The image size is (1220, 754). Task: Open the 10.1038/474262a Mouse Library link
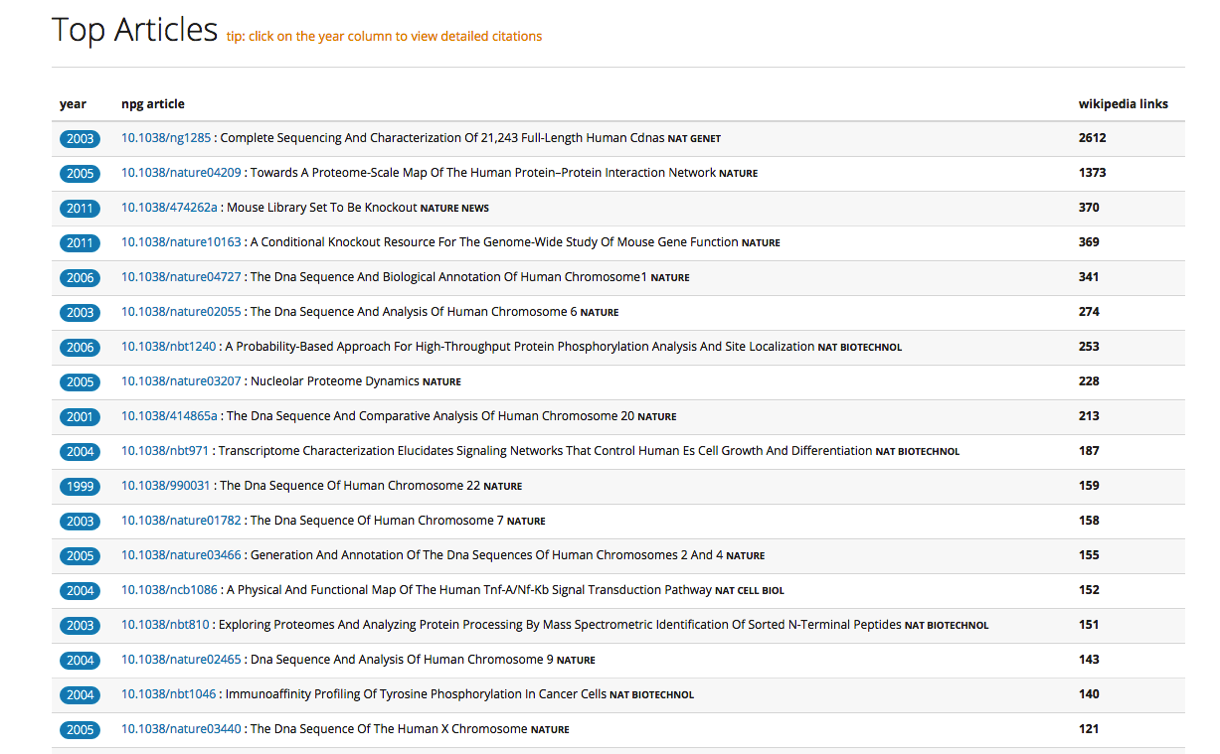(170, 208)
